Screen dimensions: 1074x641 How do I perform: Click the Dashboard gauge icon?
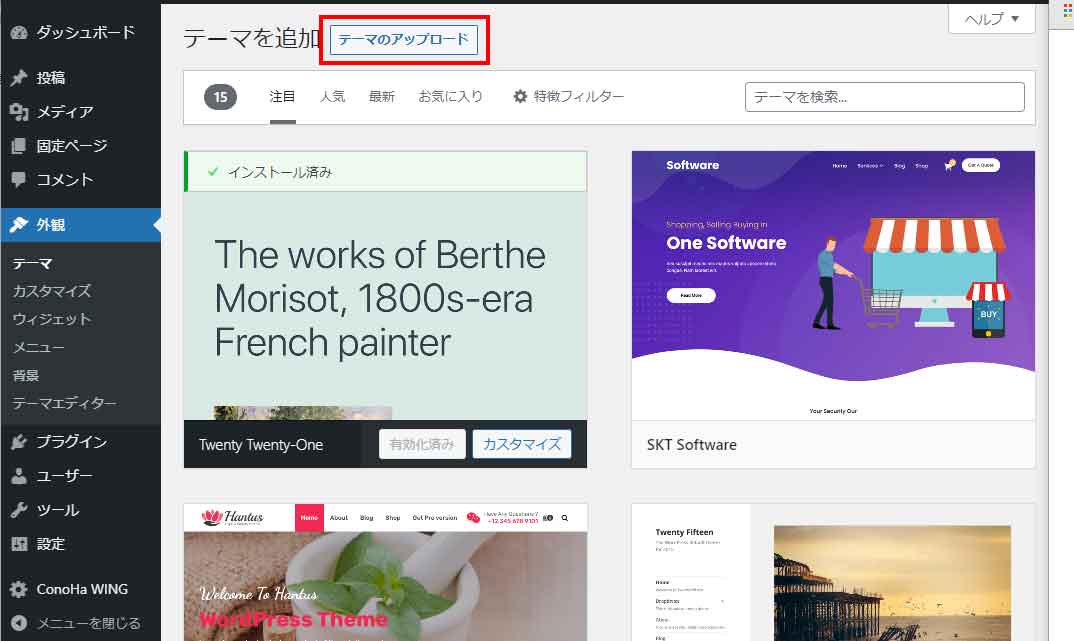[19, 32]
